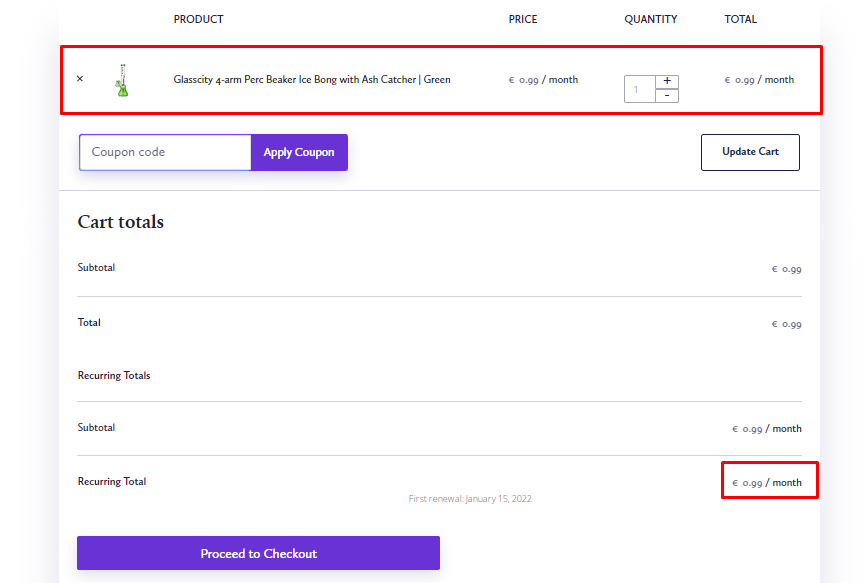Click inside the quantity input box
The image size is (862, 583).
638,88
